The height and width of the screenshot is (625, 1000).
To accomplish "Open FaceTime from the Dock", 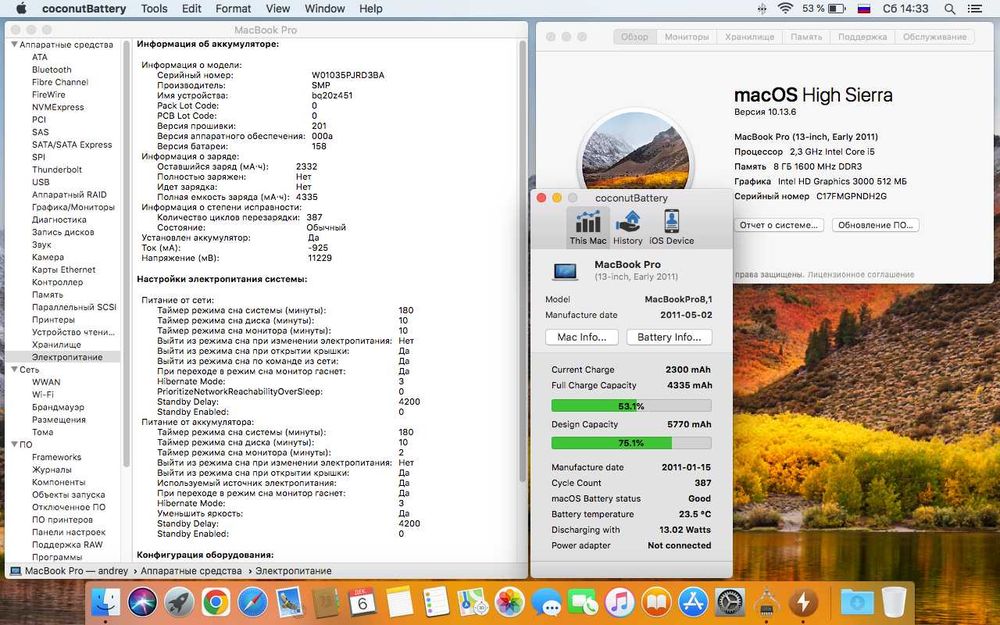I will pos(584,602).
